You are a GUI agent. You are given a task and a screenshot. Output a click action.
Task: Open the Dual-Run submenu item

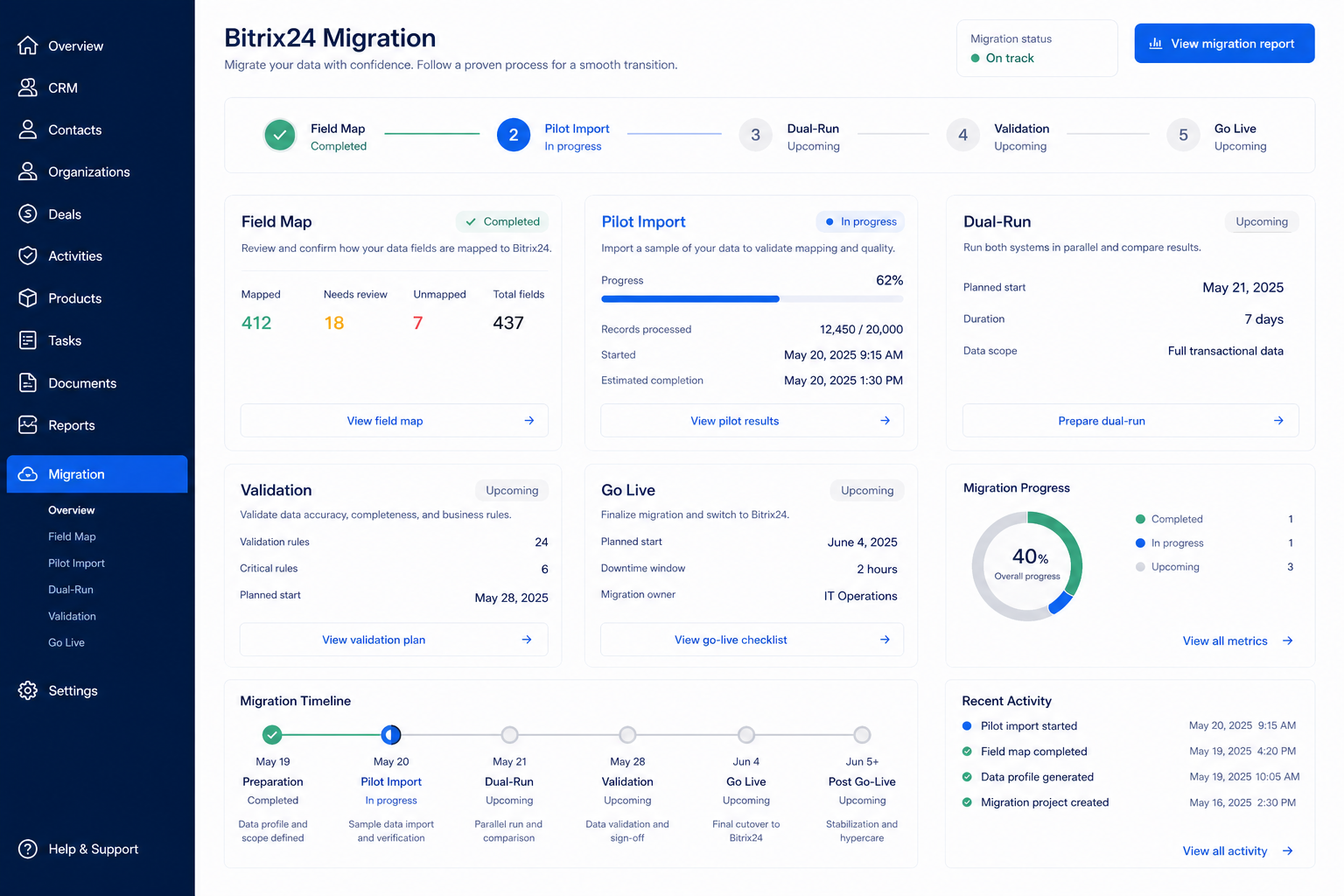71,590
